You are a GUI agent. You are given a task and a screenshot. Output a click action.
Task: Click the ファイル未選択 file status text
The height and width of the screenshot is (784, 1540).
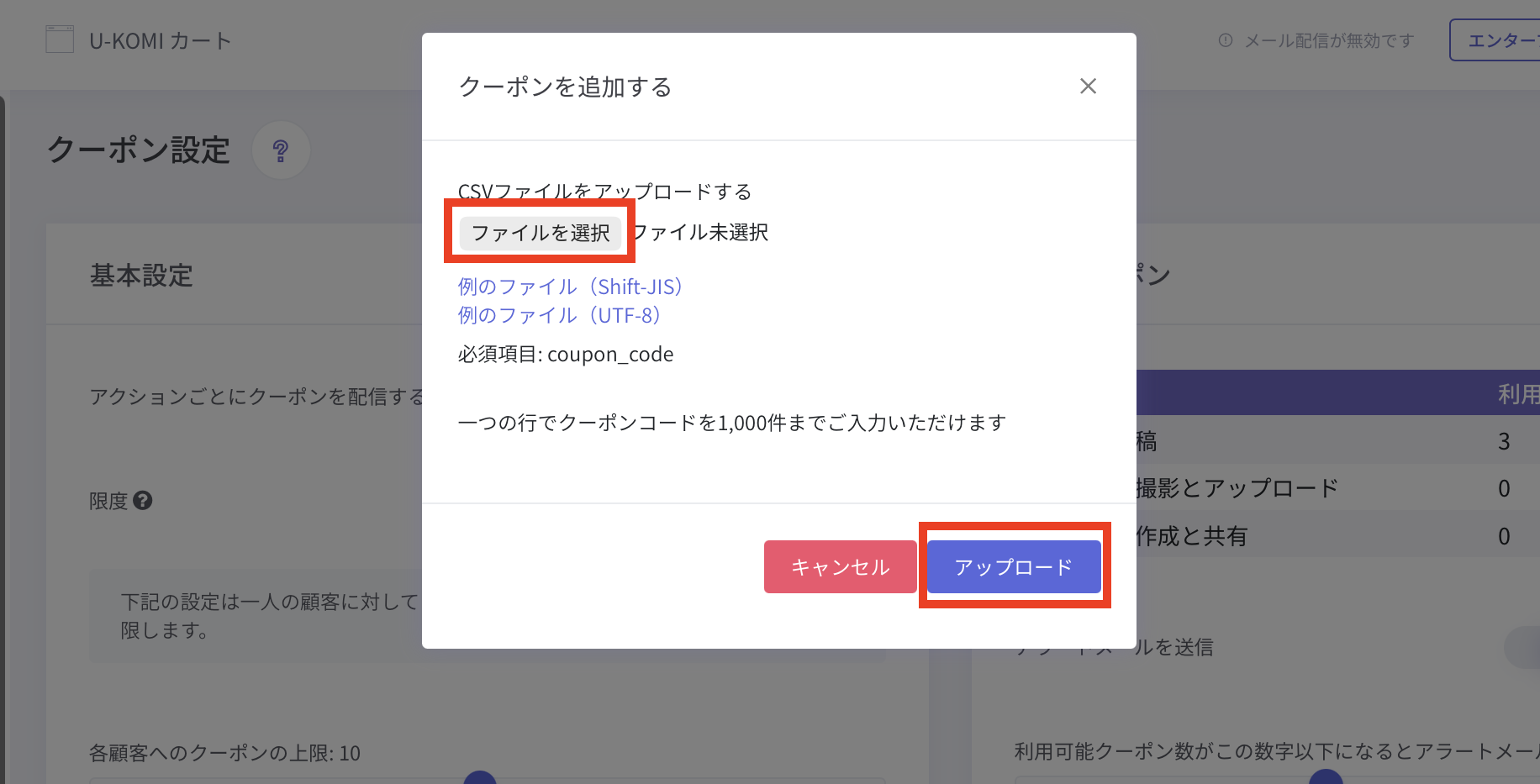coord(700,233)
